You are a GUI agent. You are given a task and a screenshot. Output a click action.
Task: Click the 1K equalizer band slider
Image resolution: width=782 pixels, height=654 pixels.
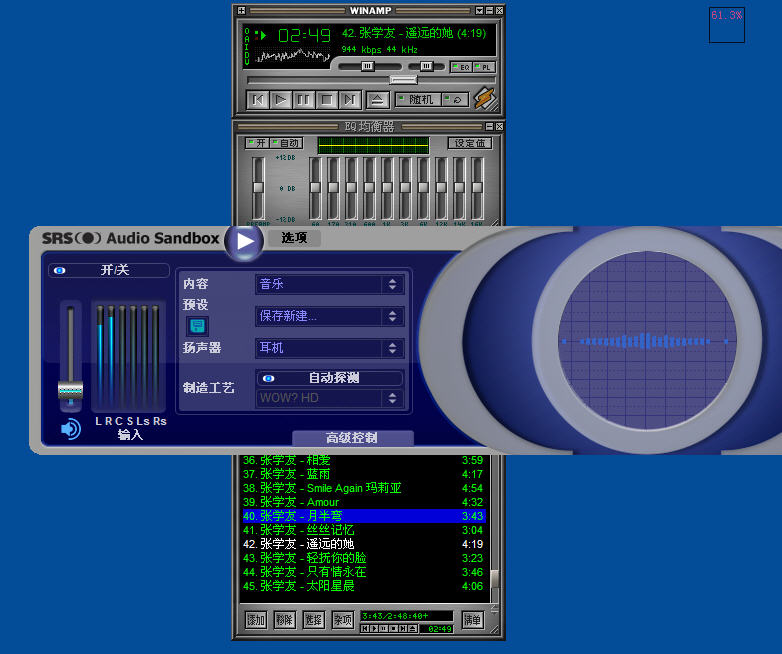[387, 188]
